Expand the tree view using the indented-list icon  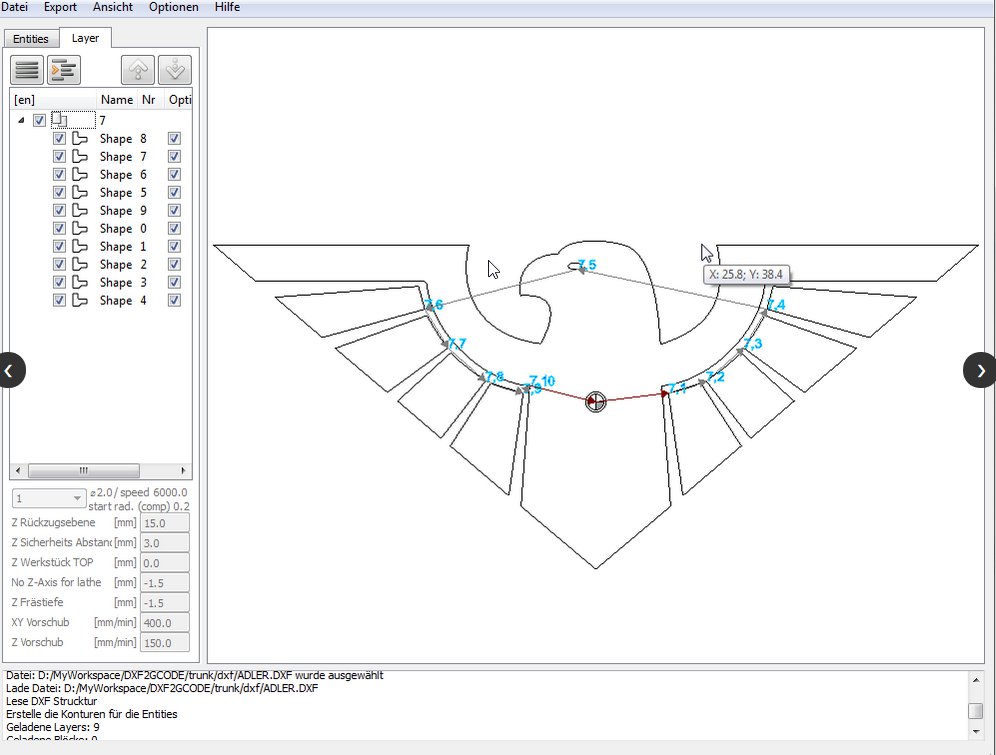(x=62, y=69)
